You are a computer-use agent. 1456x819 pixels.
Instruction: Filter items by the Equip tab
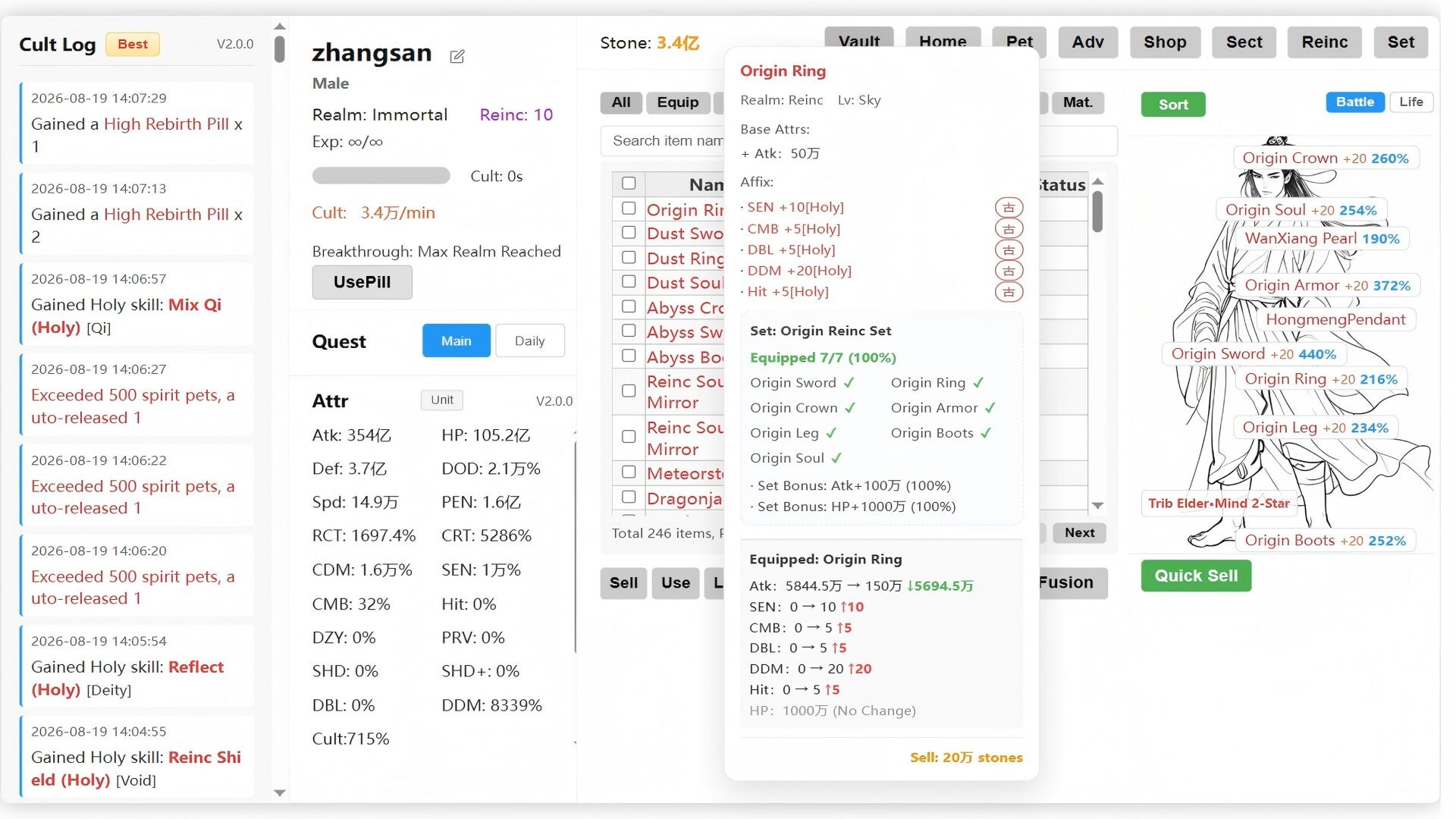678,102
